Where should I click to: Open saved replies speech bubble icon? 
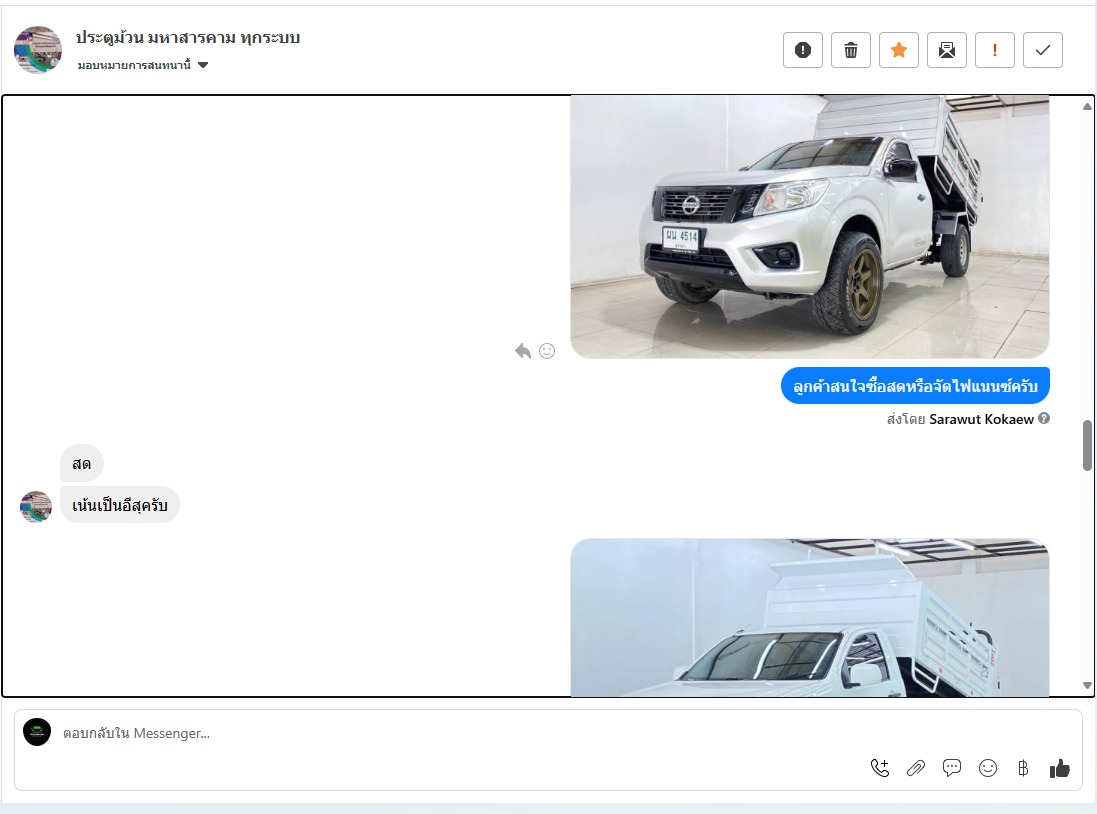click(951, 768)
